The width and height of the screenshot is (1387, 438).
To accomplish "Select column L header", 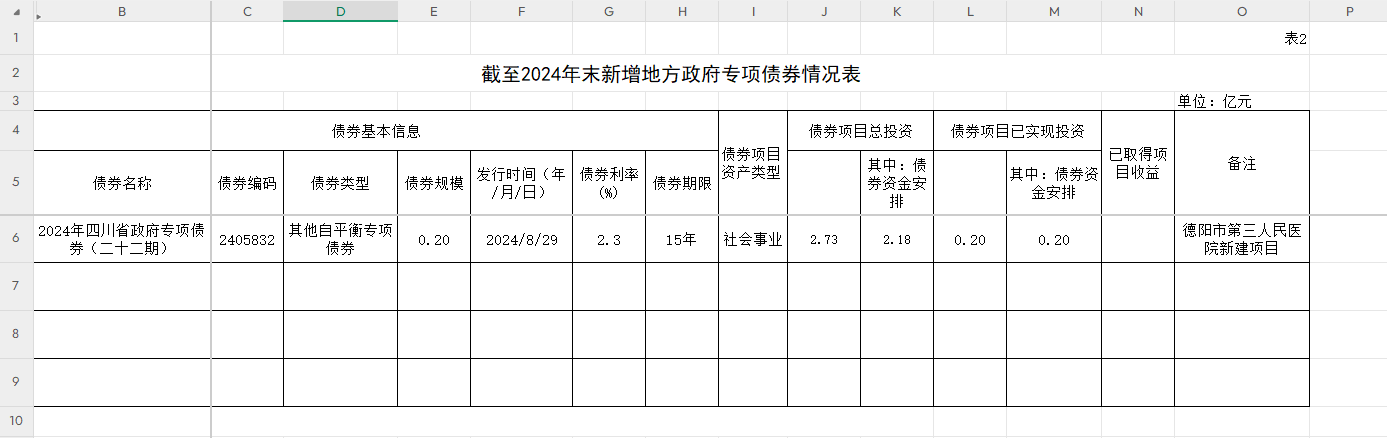I will point(970,11).
